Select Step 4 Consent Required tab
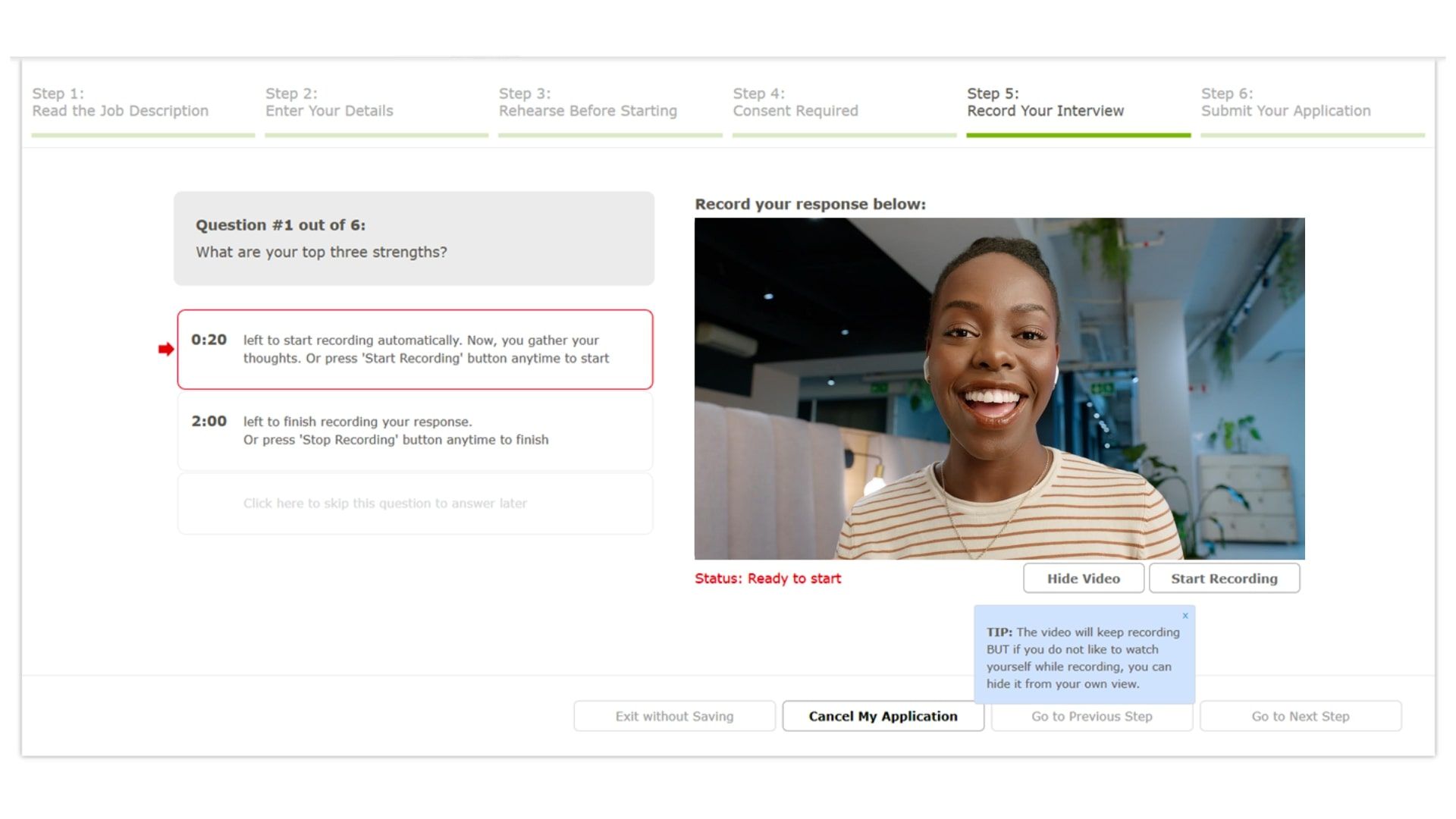The image size is (1456, 819). coord(795,101)
